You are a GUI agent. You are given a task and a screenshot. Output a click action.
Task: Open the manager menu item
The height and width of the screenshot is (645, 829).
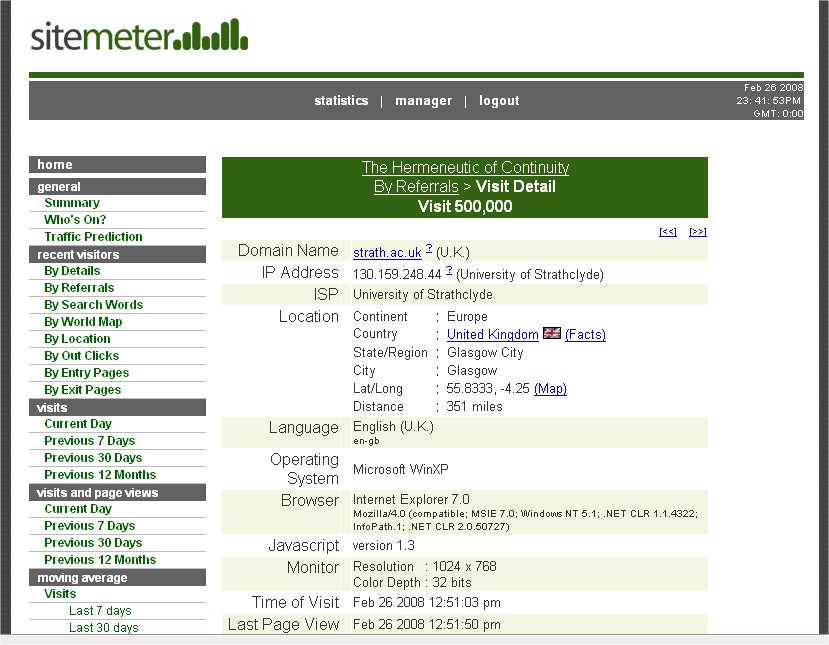pyautogui.click(x=424, y=100)
